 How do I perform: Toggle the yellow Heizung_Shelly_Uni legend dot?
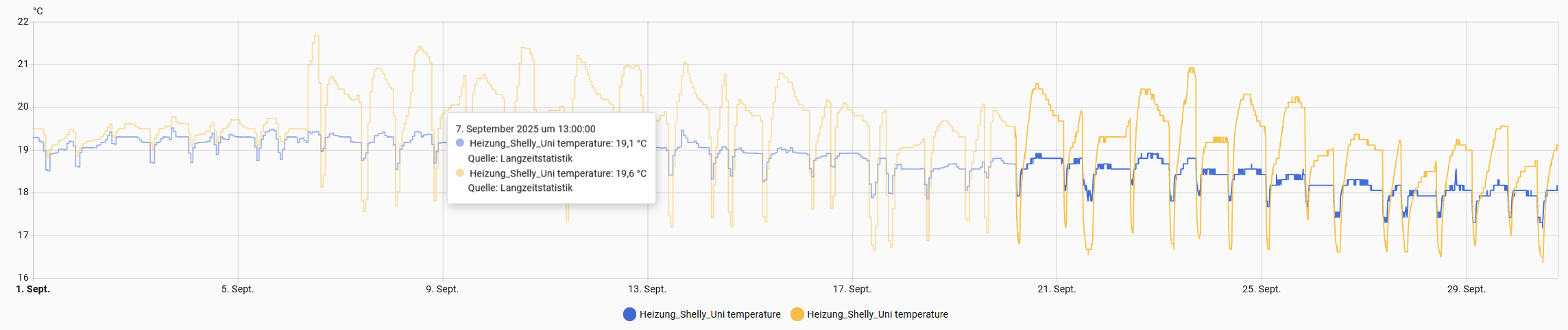pyautogui.click(x=797, y=314)
